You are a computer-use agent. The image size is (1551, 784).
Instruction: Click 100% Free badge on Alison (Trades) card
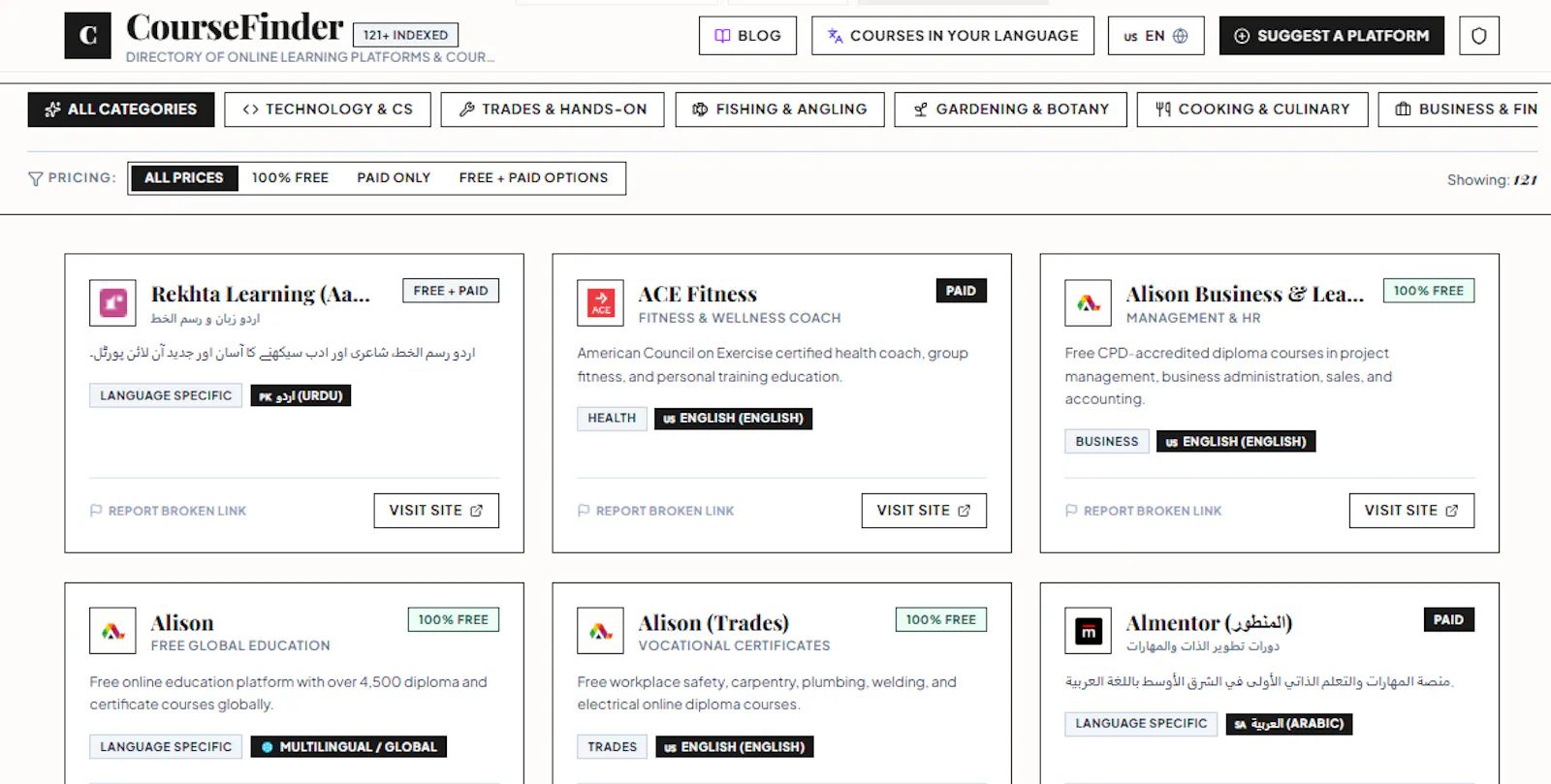click(940, 619)
